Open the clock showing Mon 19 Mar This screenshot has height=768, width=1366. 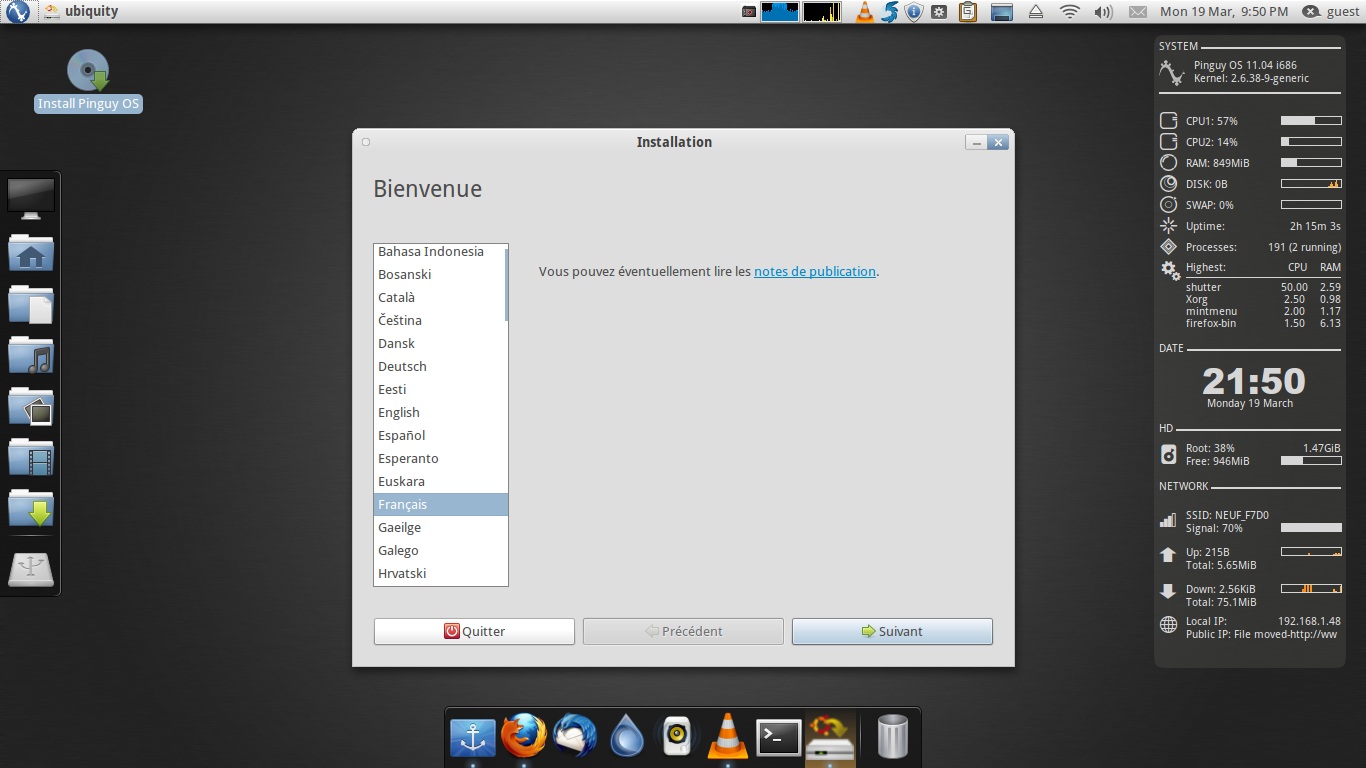point(1224,12)
